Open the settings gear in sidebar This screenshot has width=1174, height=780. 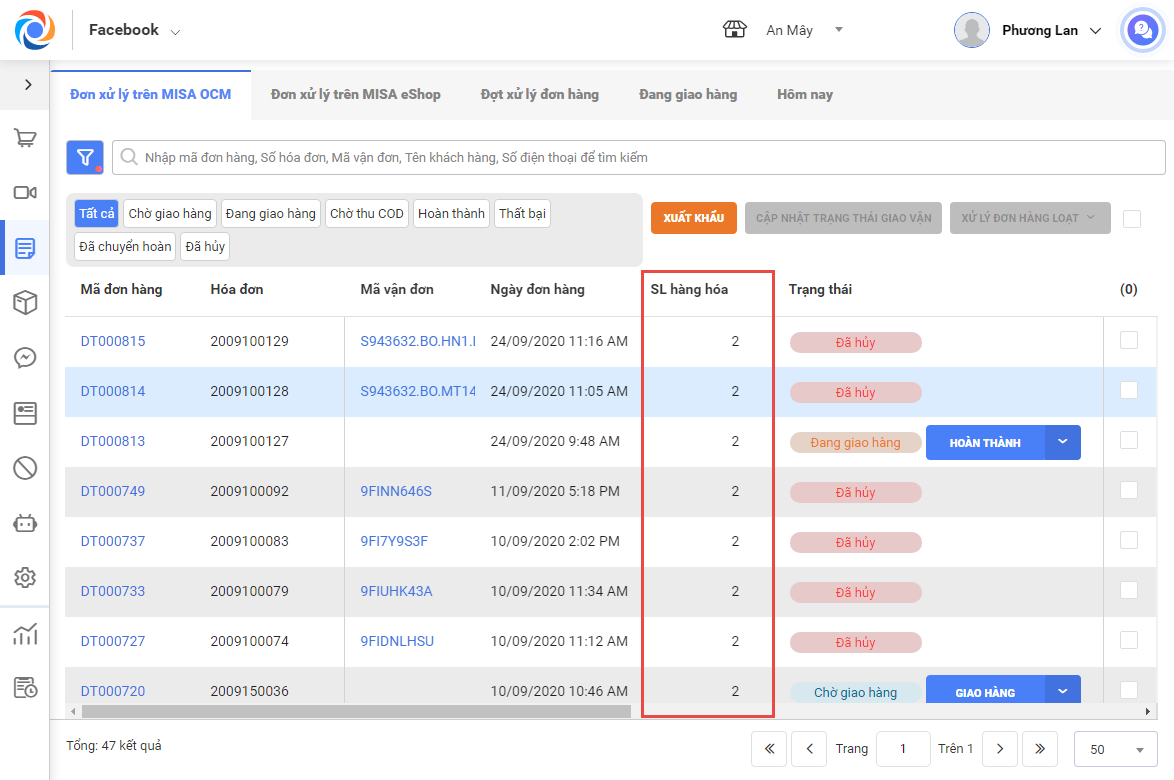[x=25, y=577]
